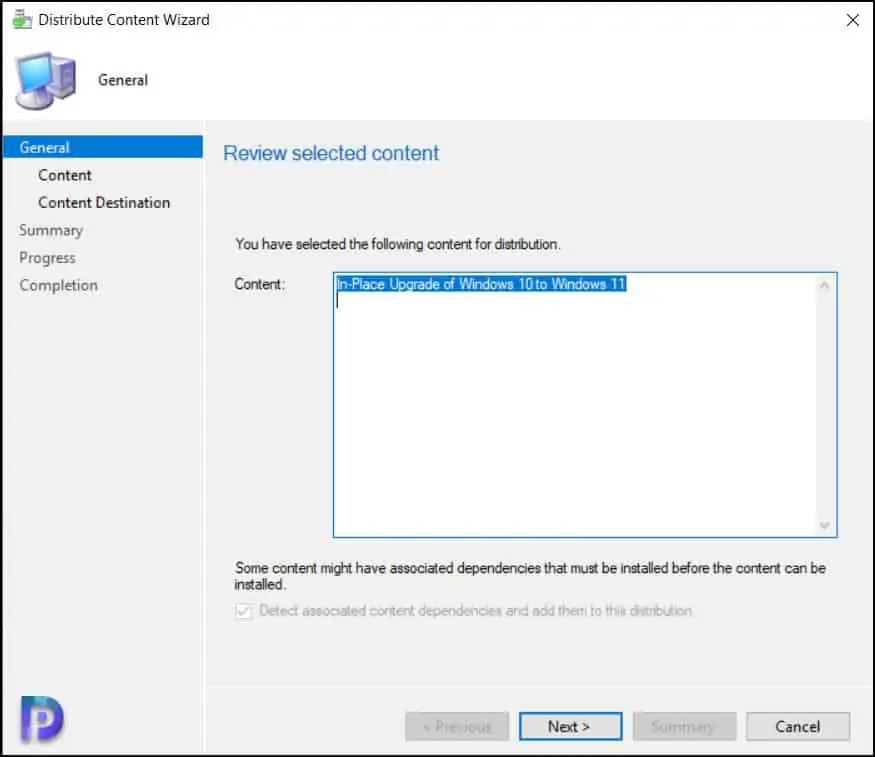Select the Completion step in the sidebar
This screenshot has height=757, width=875.
click(59, 285)
